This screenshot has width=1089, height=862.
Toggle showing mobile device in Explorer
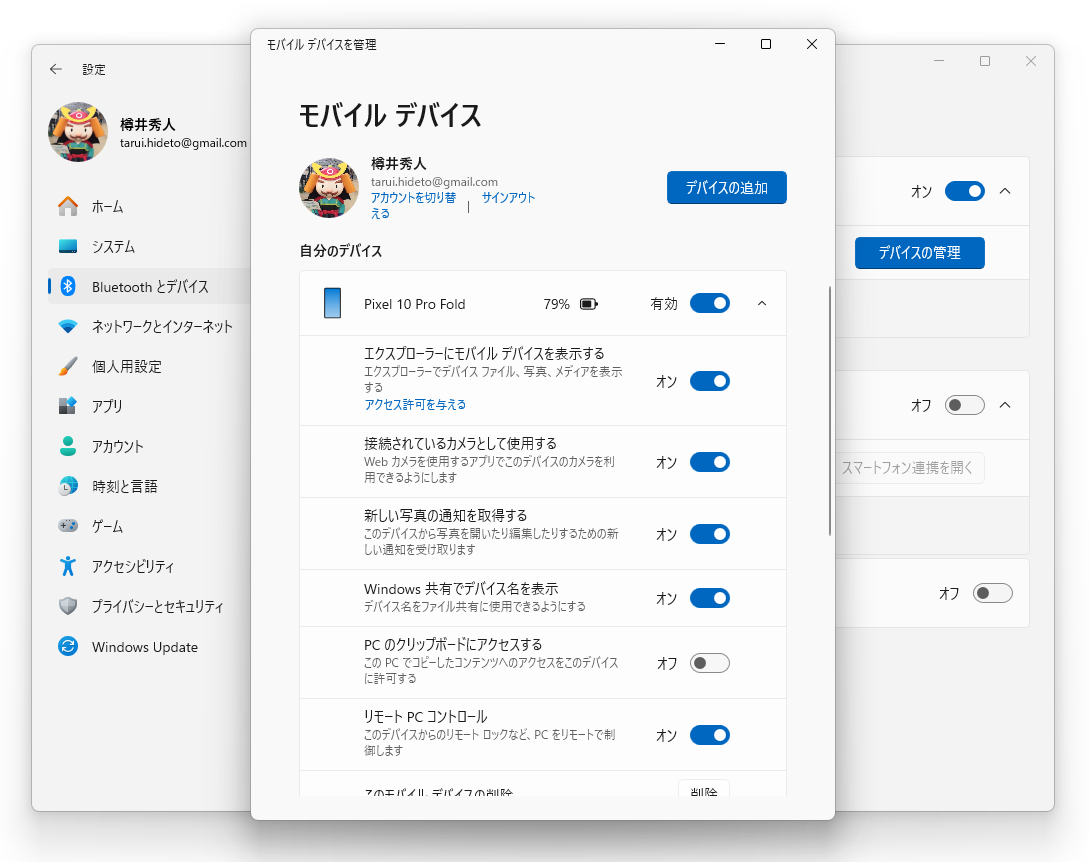[710, 381]
